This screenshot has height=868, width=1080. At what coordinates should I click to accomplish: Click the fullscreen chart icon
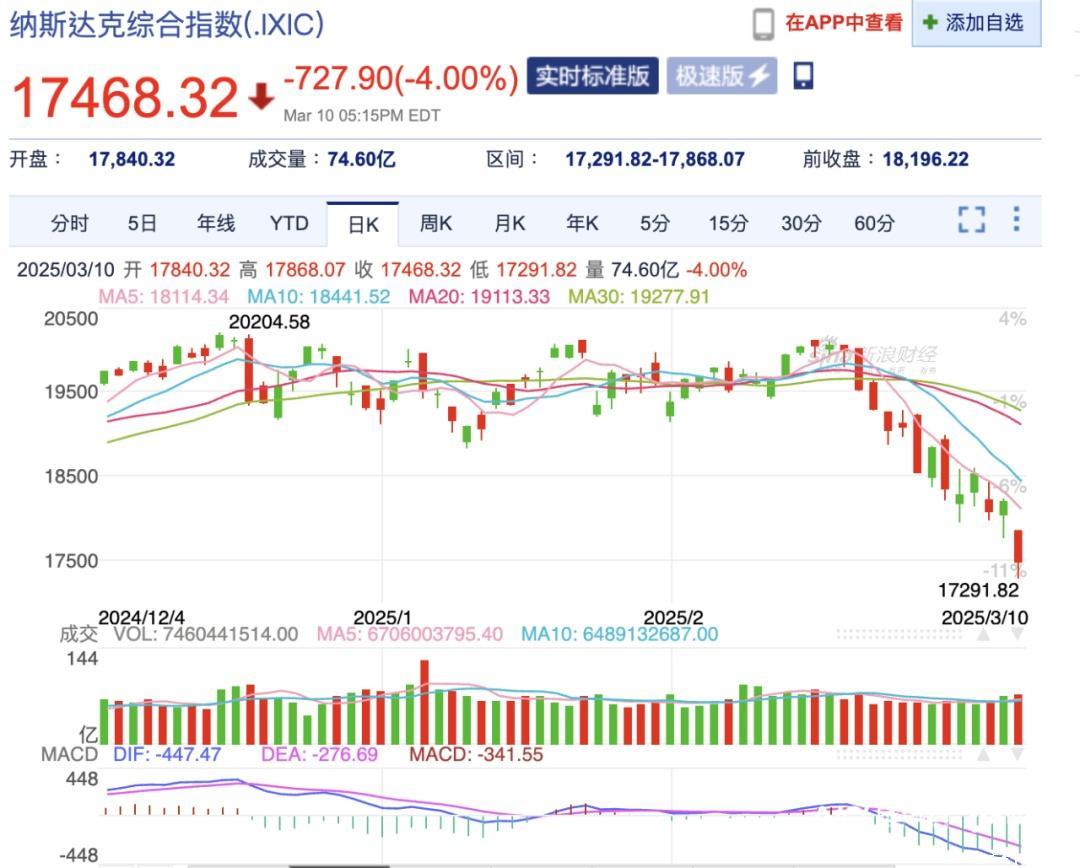point(971,220)
